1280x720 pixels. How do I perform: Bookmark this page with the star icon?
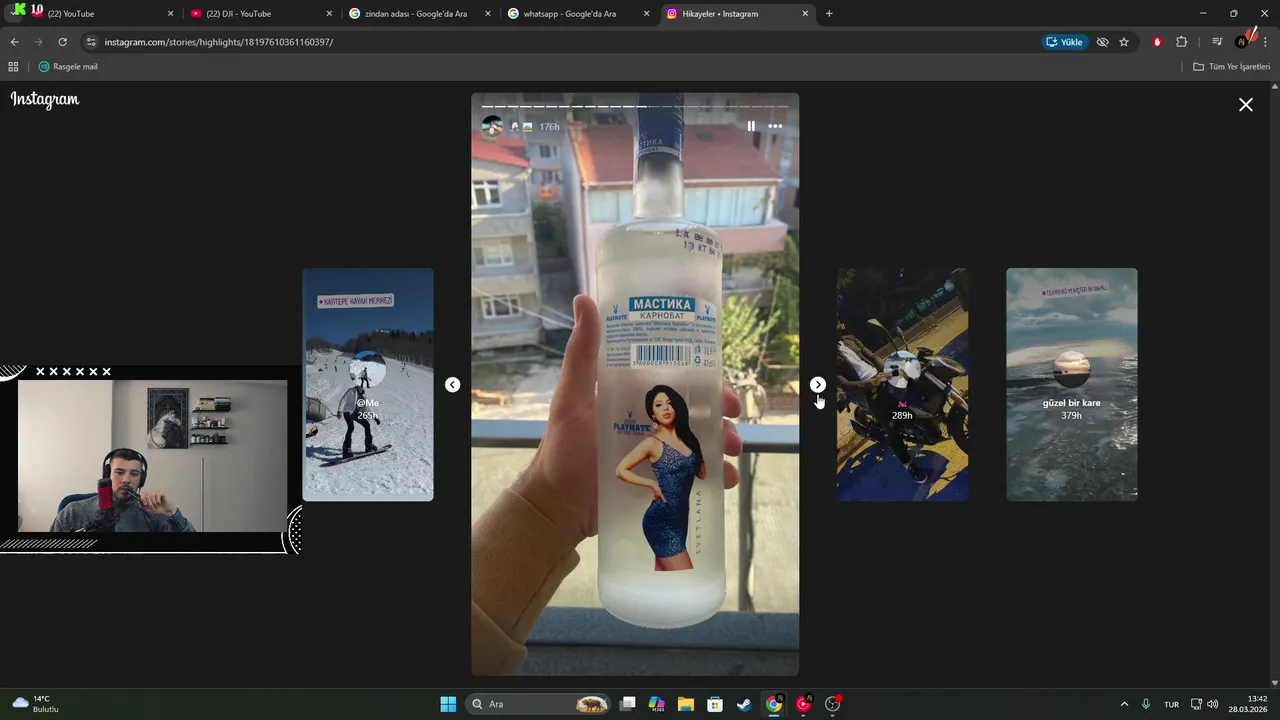coord(1124,42)
